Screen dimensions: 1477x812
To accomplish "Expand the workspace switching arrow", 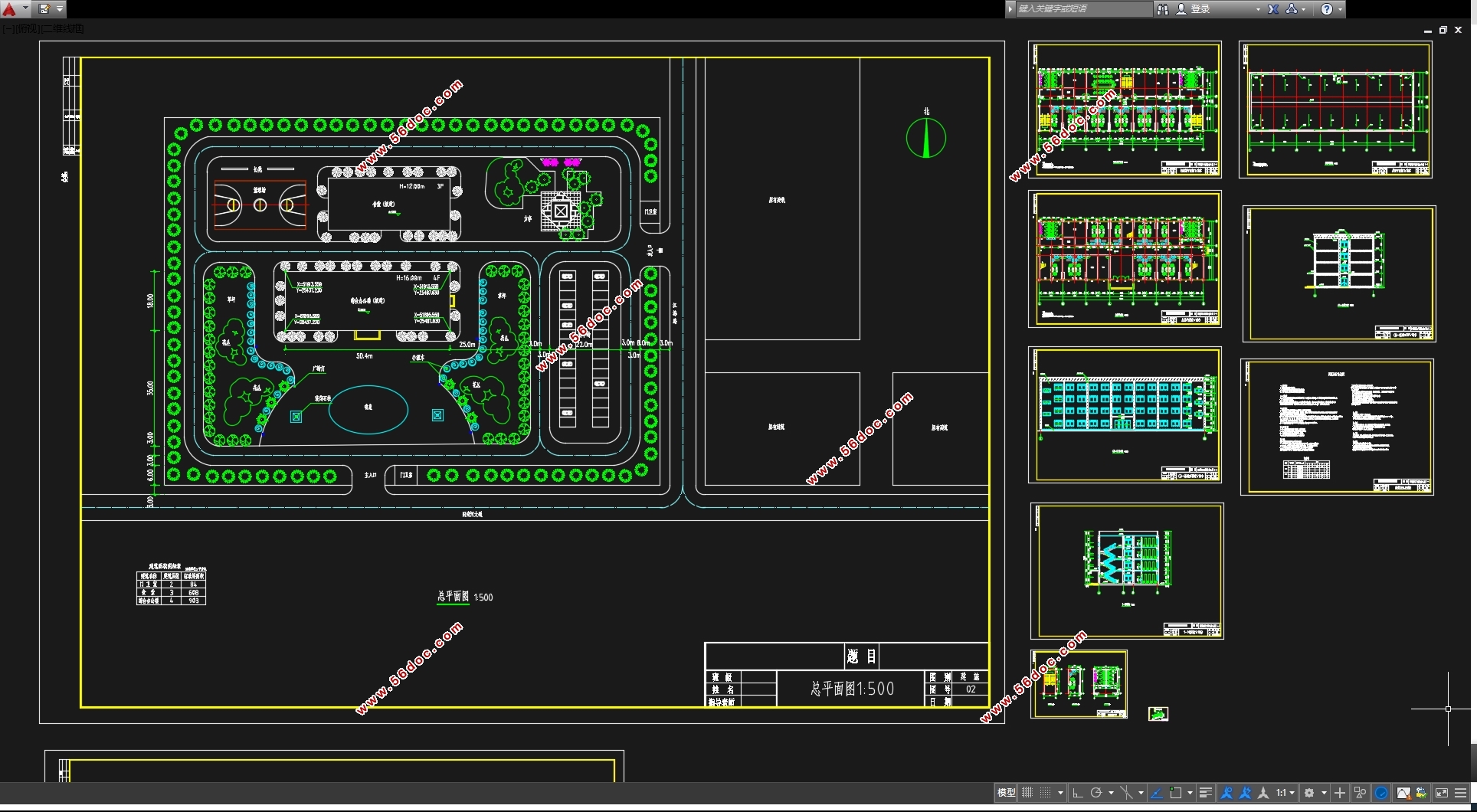I will click(1324, 793).
